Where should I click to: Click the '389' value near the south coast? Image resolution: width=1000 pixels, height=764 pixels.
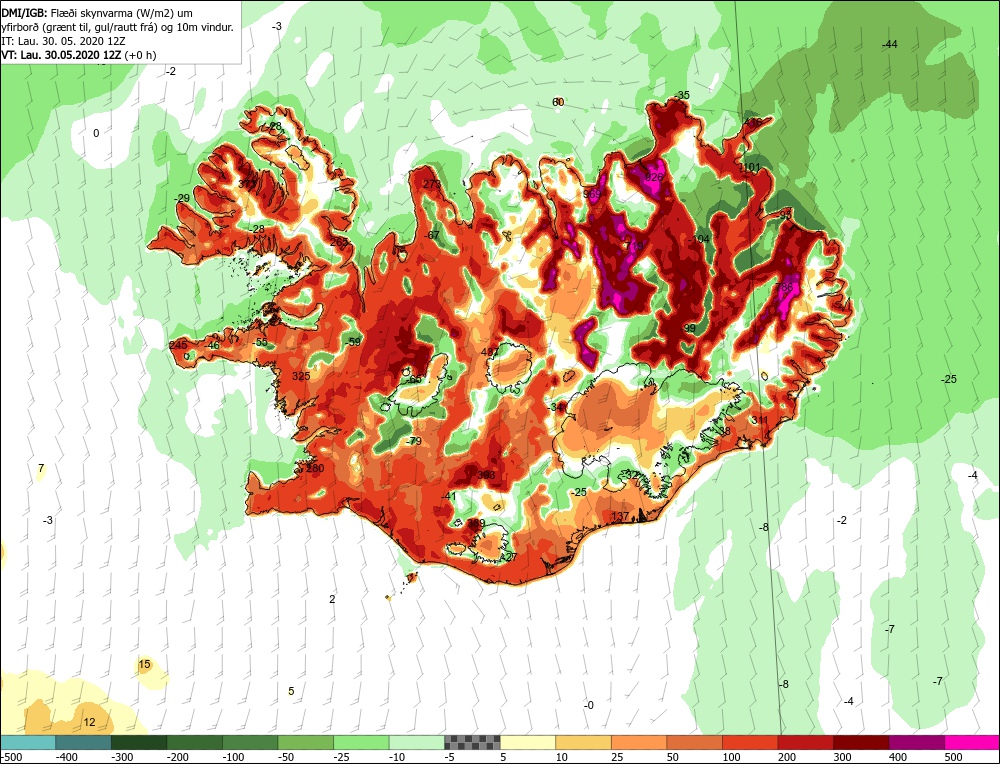476,524
